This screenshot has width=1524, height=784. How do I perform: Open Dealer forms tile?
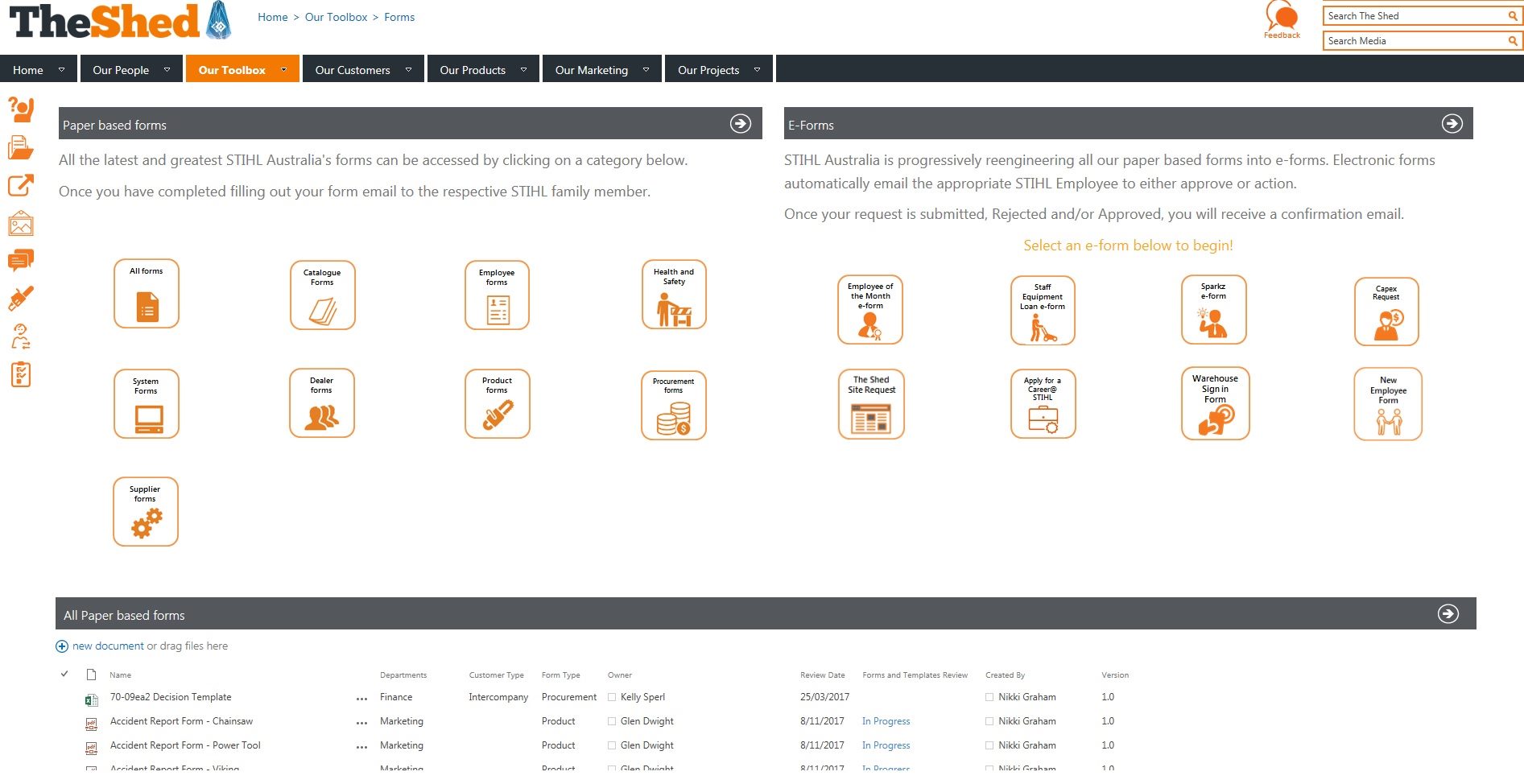point(321,402)
